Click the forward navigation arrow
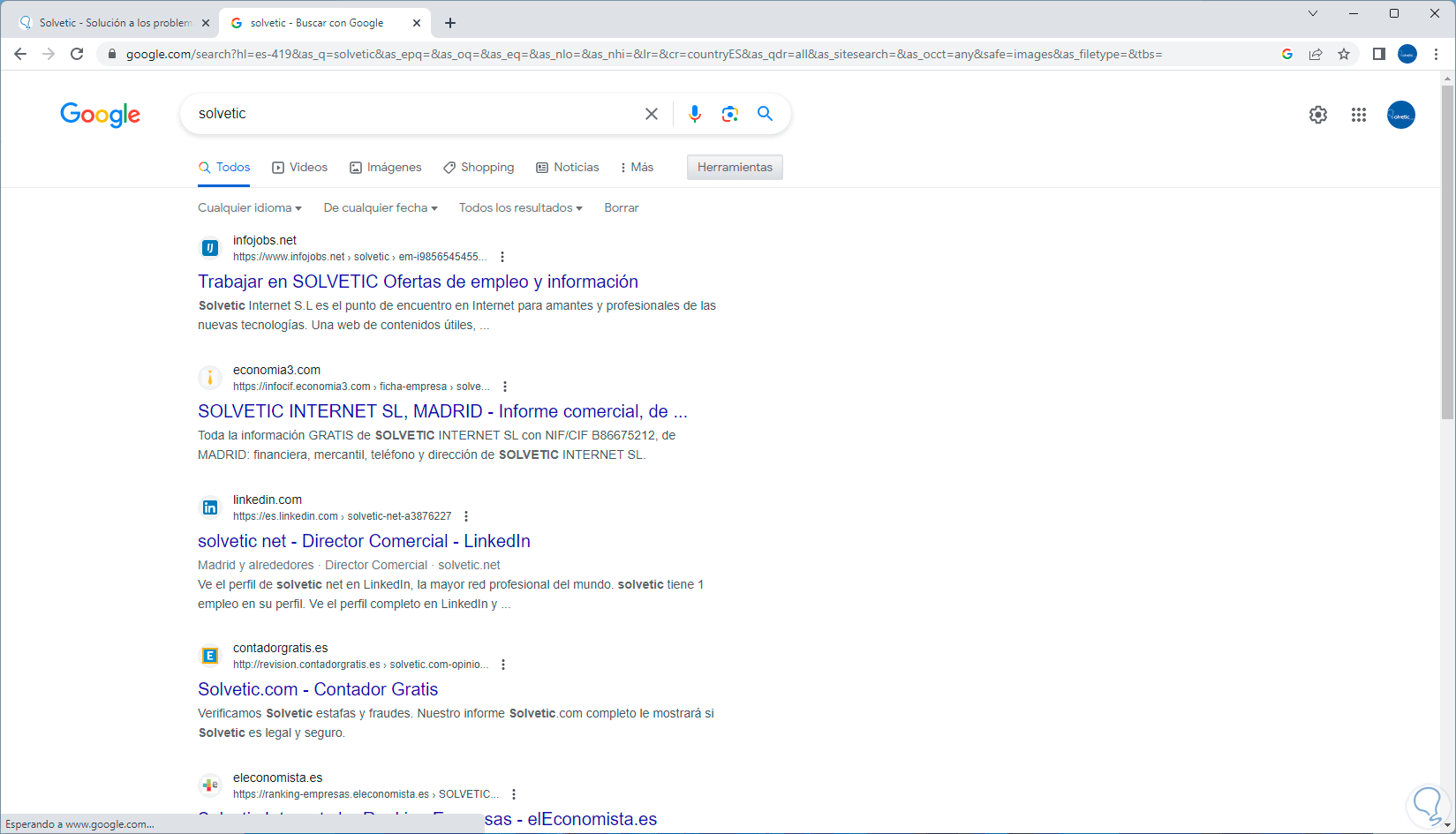This screenshot has width=1456, height=834. click(x=49, y=54)
